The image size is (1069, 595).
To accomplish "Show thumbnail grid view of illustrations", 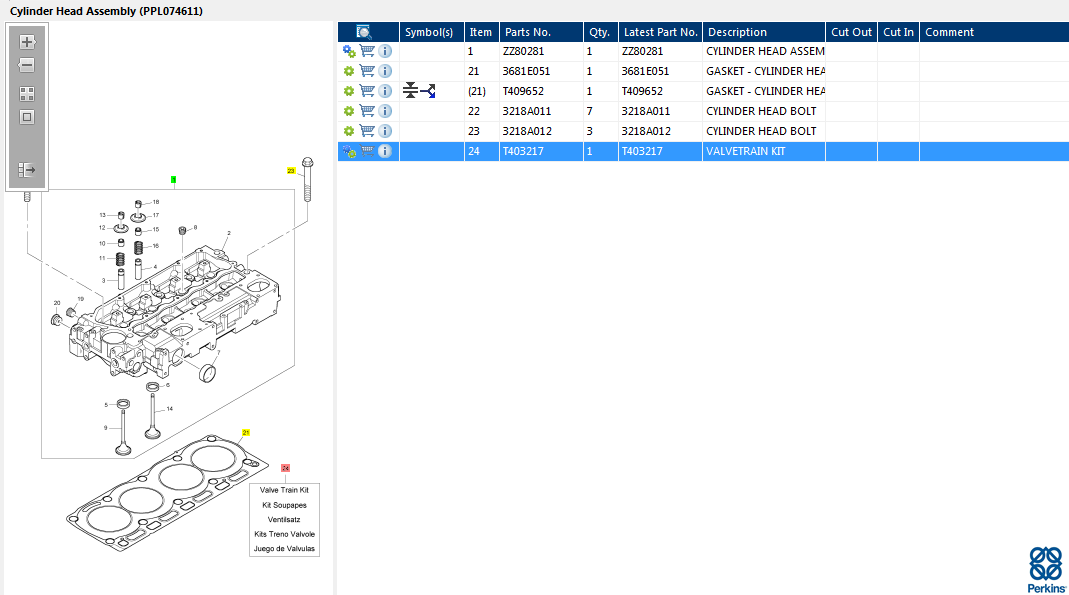I will [x=27, y=94].
